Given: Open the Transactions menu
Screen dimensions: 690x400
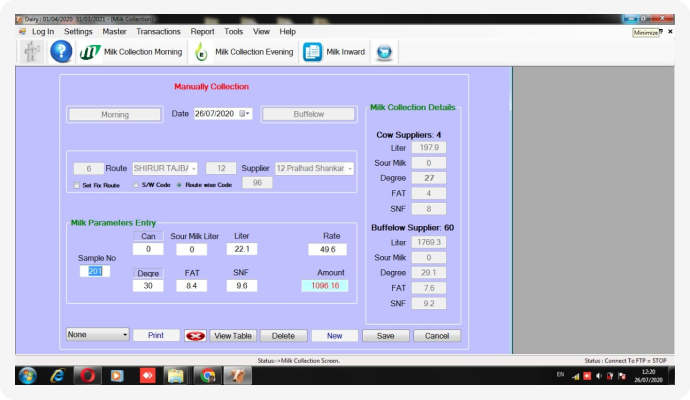Looking at the screenshot, I should [x=158, y=31].
